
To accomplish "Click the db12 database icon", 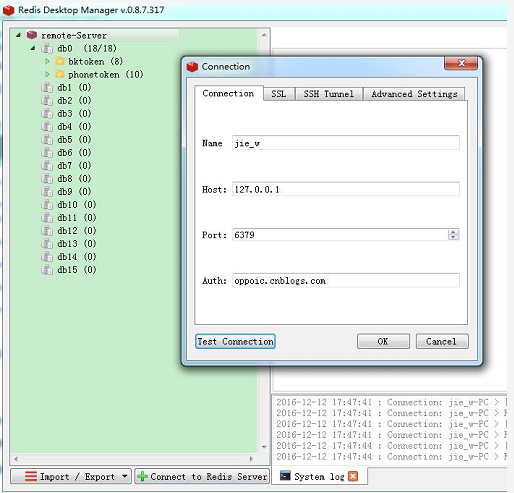I will click(x=47, y=231).
